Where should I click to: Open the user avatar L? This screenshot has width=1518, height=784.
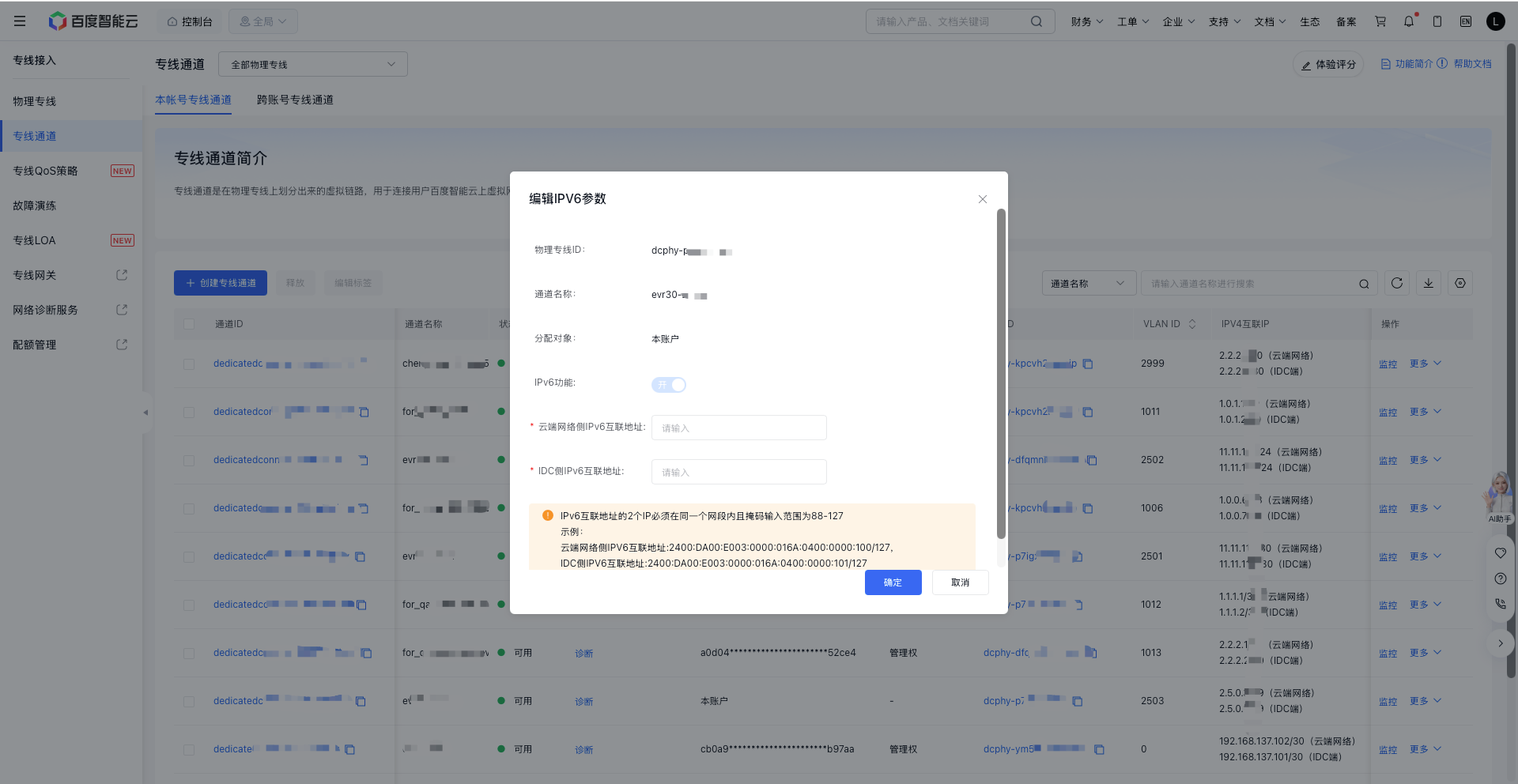click(x=1495, y=21)
